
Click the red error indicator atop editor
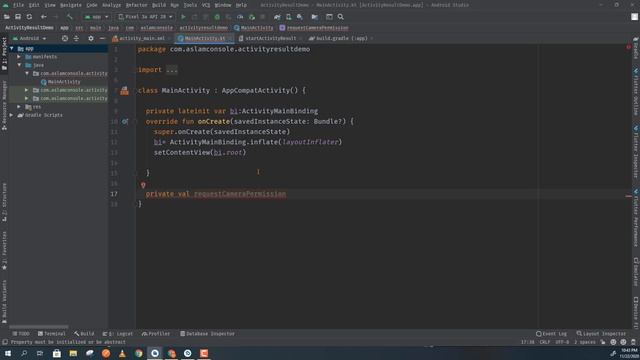[628, 47]
